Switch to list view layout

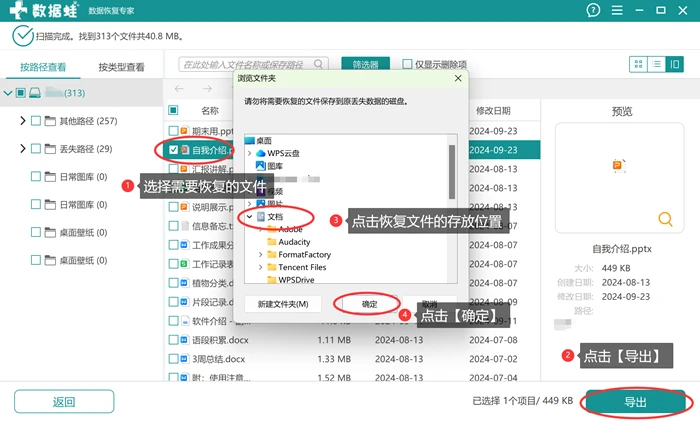(656, 64)
